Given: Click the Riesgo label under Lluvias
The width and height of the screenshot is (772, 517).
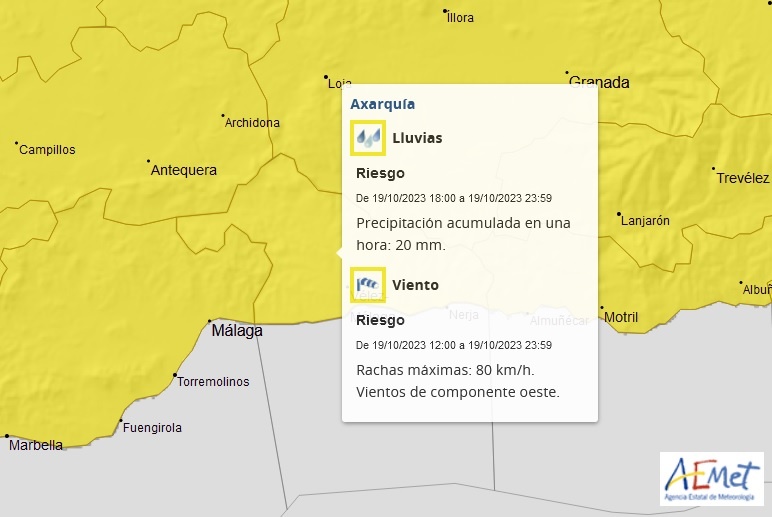Looking at the screenshot, I should pyautogui.click(x=380, y=173).
